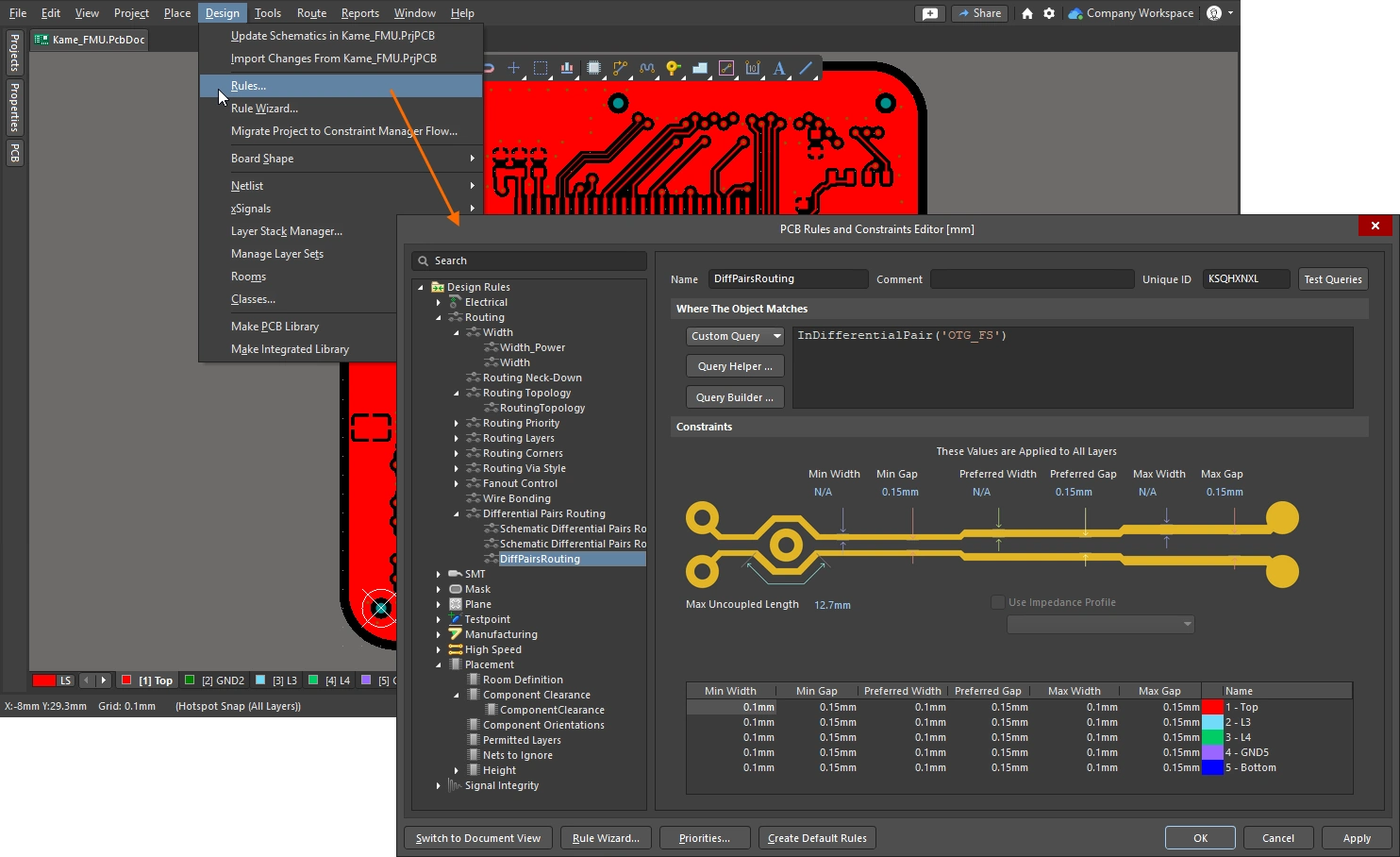1400x857 pixels.
Task: Open the Custom Query dropdown
Action: (735, 336)
